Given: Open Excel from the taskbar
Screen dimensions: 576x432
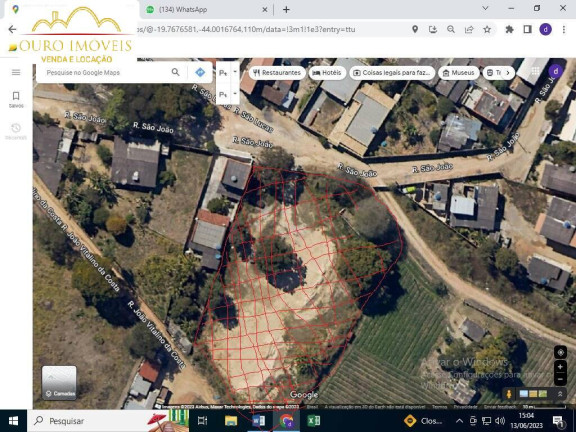Looking at the screenshot, I should pyautogui.click(x=314, y=421).
